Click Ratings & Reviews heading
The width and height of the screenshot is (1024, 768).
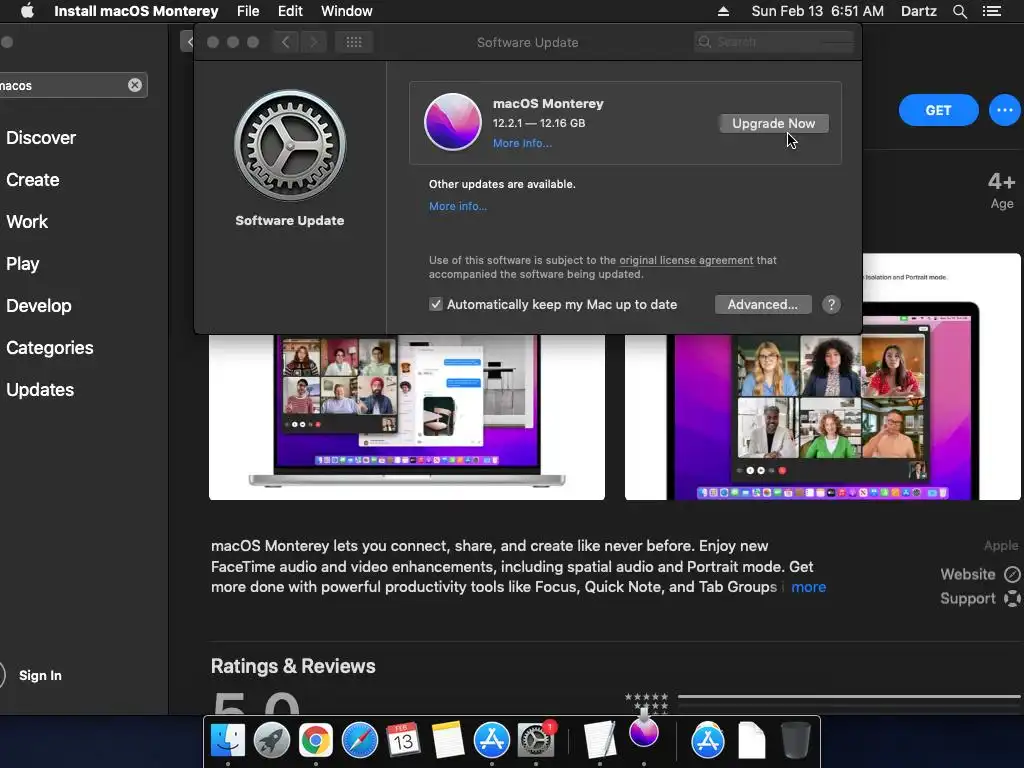coord(293,666)
